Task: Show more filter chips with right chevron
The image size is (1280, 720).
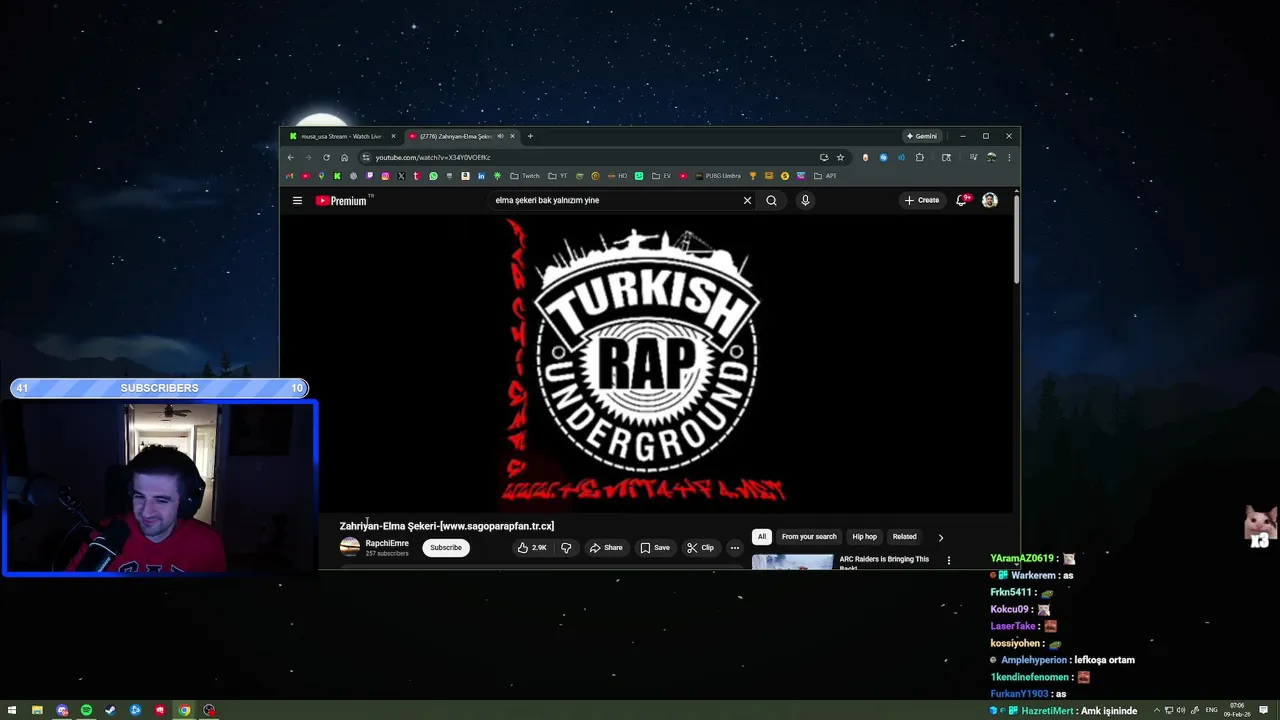Action: pos(941,537)
